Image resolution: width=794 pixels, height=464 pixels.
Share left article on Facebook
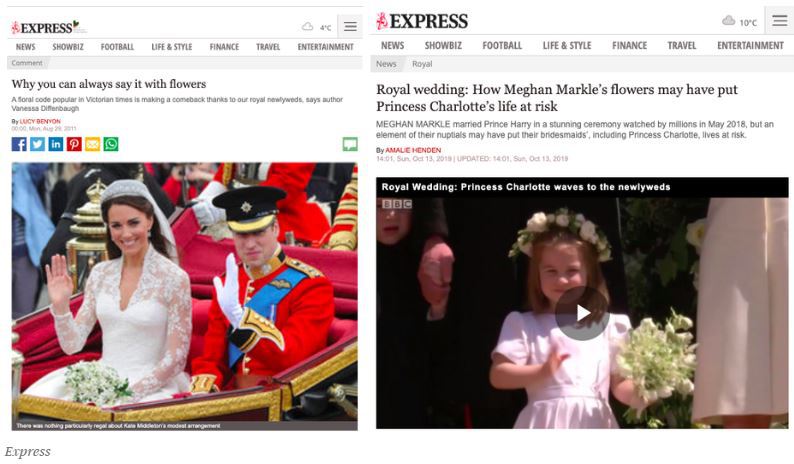[19, 144]
